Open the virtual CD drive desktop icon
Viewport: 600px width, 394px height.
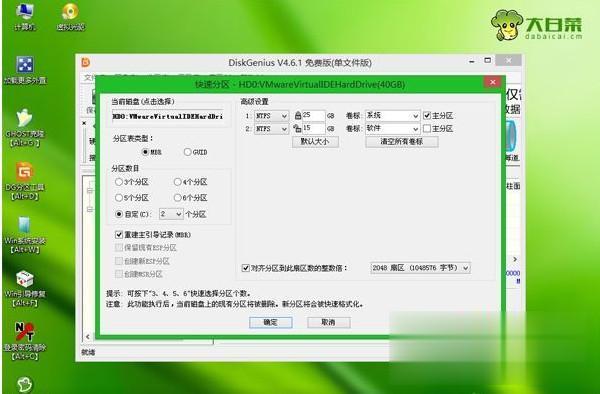click(x=71, y=16)
